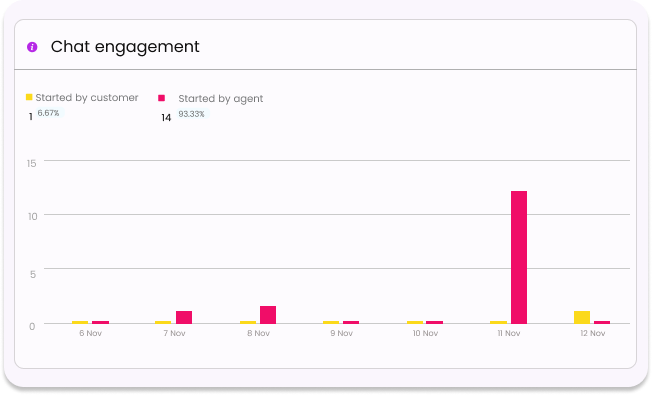
Task: Click the count 14 under Started by agent
Action: coord(166,118)
